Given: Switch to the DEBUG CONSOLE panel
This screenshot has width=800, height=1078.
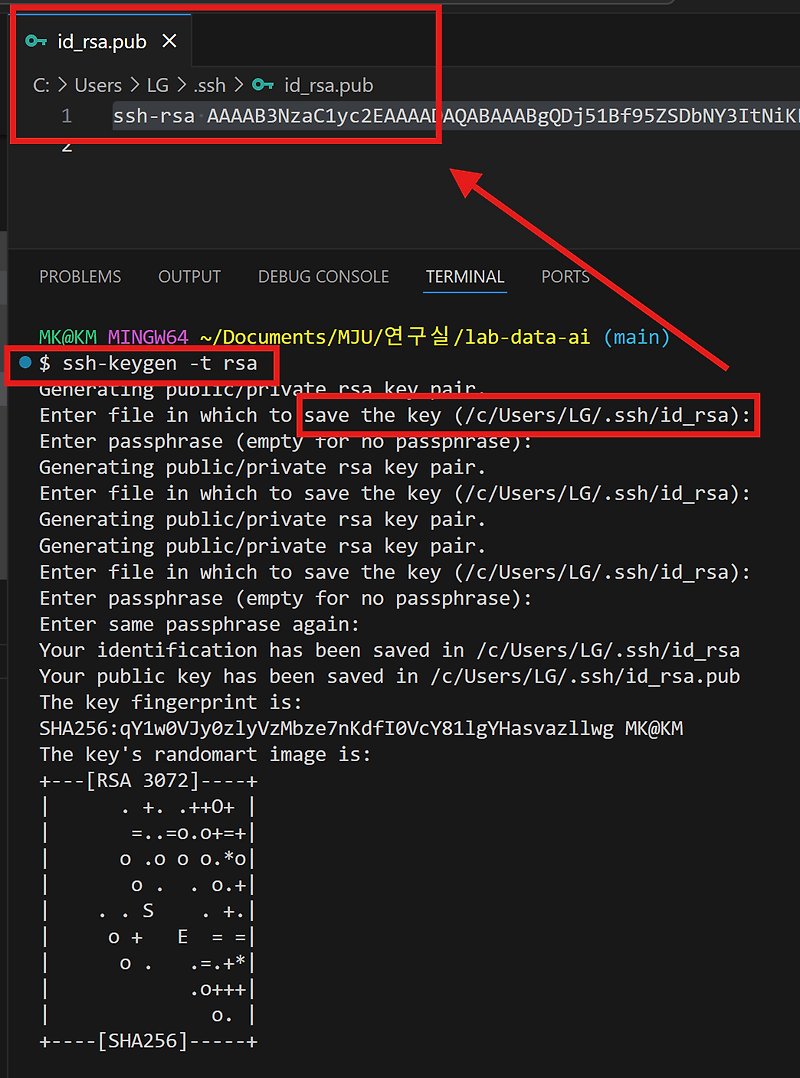Looking at the screenshot, I should click(x=323, y=277).
